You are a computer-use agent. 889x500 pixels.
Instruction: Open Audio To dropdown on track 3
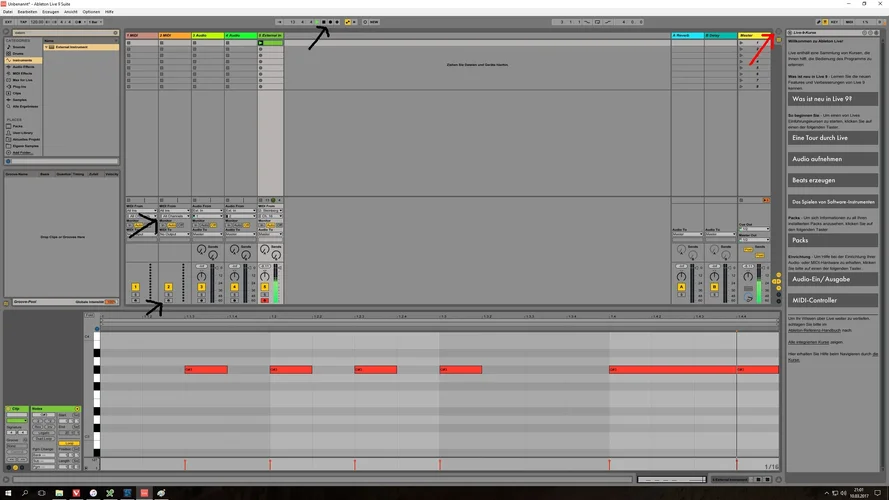pyautogui.click(x=207, y=234)
